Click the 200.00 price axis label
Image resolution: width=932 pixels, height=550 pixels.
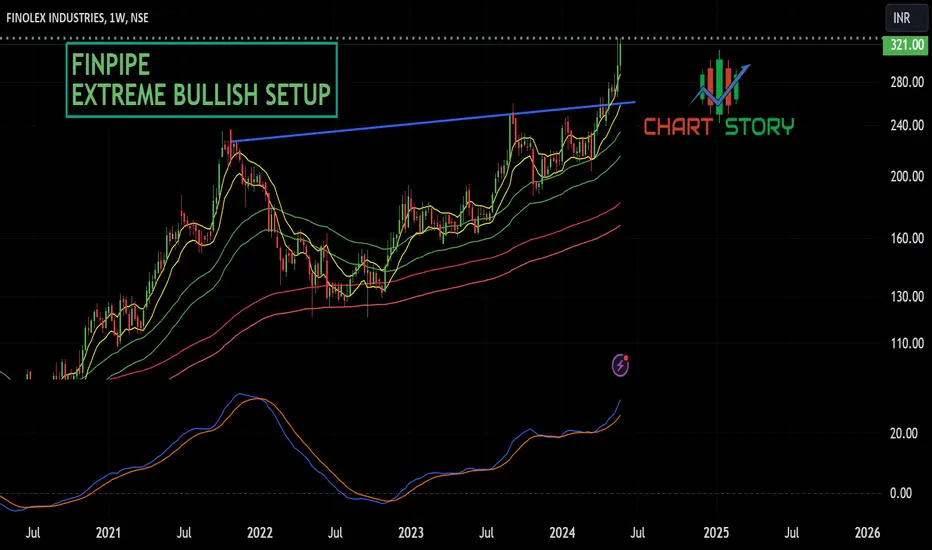point(907,177)
